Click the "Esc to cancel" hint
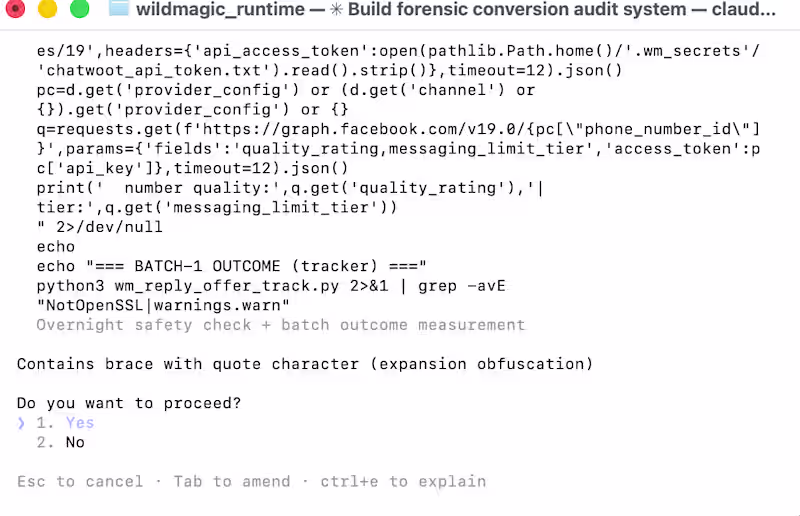The image size is (800, 516). click(80, 481)
